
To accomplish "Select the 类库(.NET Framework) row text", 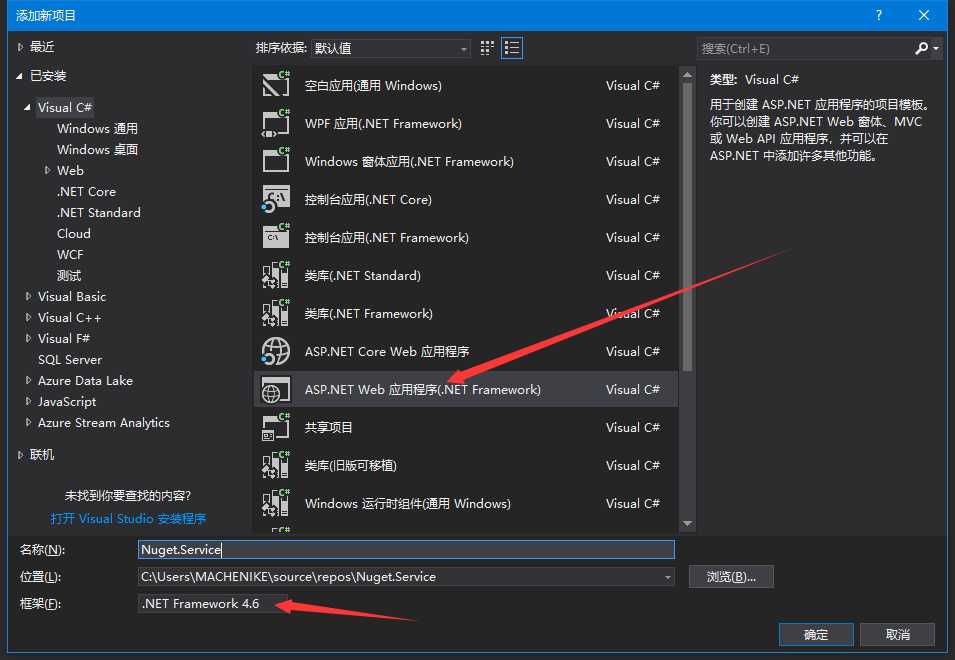I will click(x=369, y=314).
